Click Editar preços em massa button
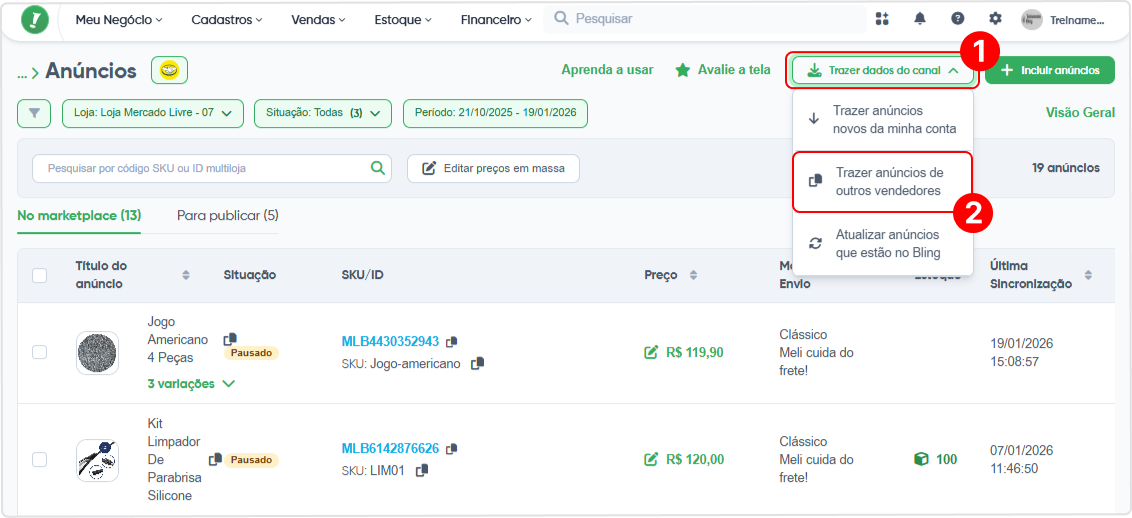The height and width of the screenshot is (518, 1132). (493, 168)
